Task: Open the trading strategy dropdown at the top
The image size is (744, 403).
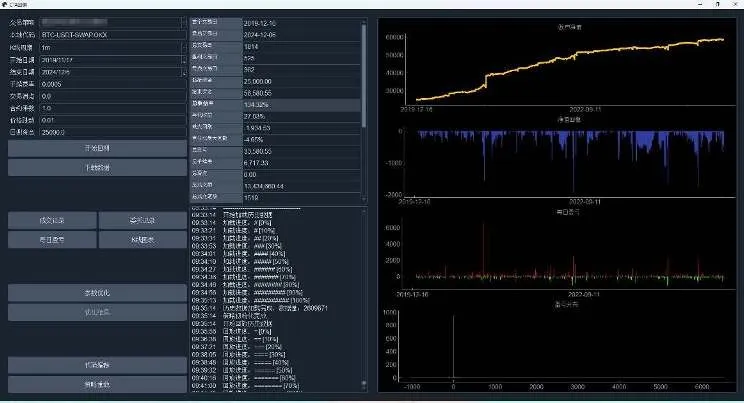Action: pos(112,22)
